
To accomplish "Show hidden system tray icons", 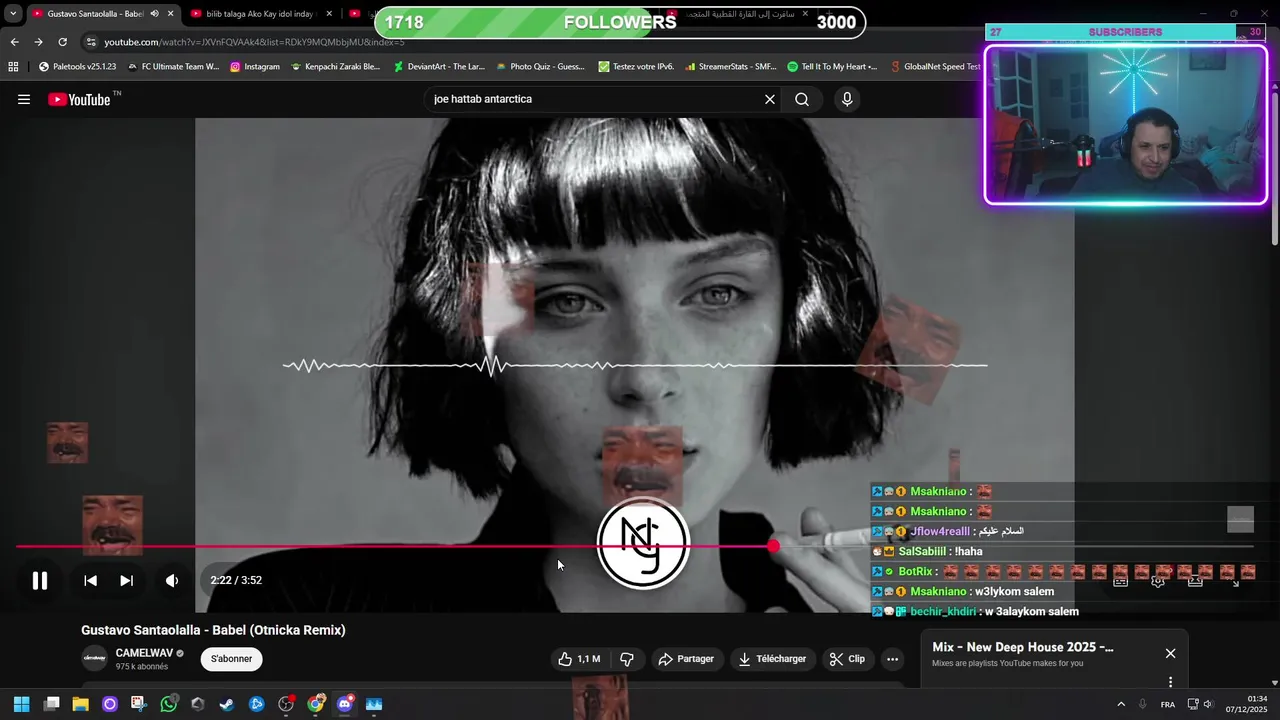I will coord(1121,704).
